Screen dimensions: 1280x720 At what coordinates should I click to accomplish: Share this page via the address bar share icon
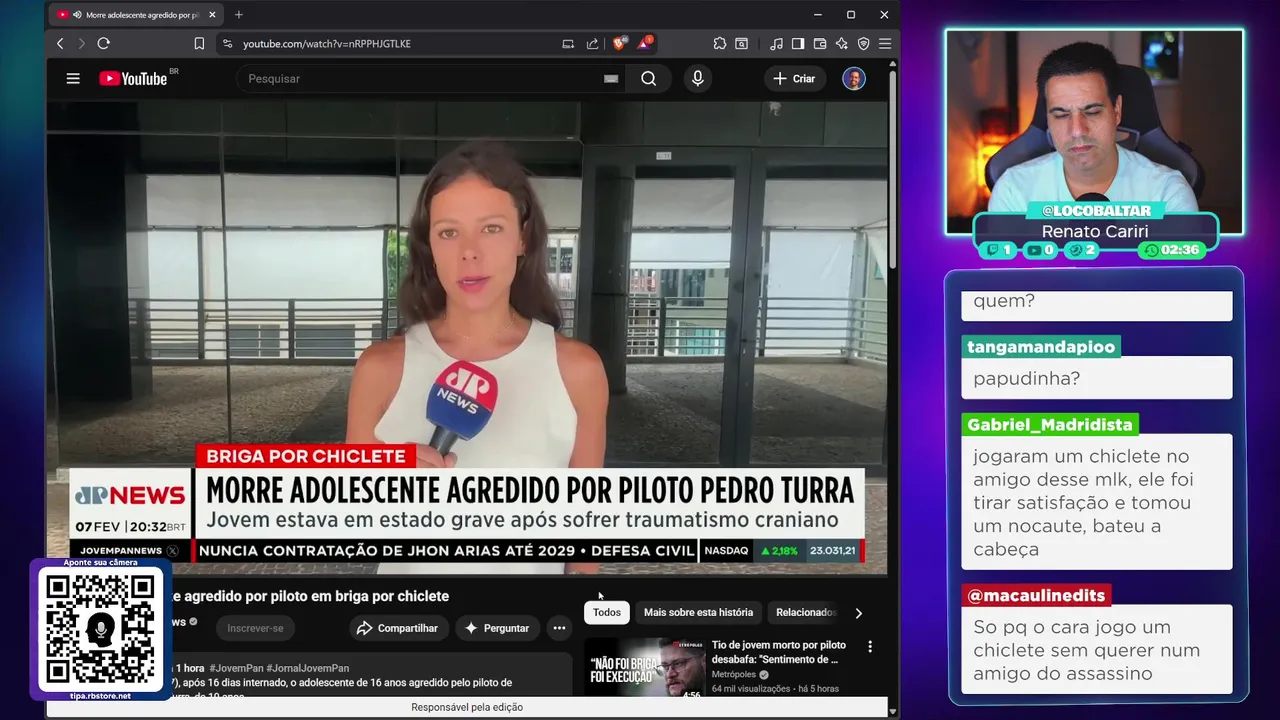(x=592, y=44)
